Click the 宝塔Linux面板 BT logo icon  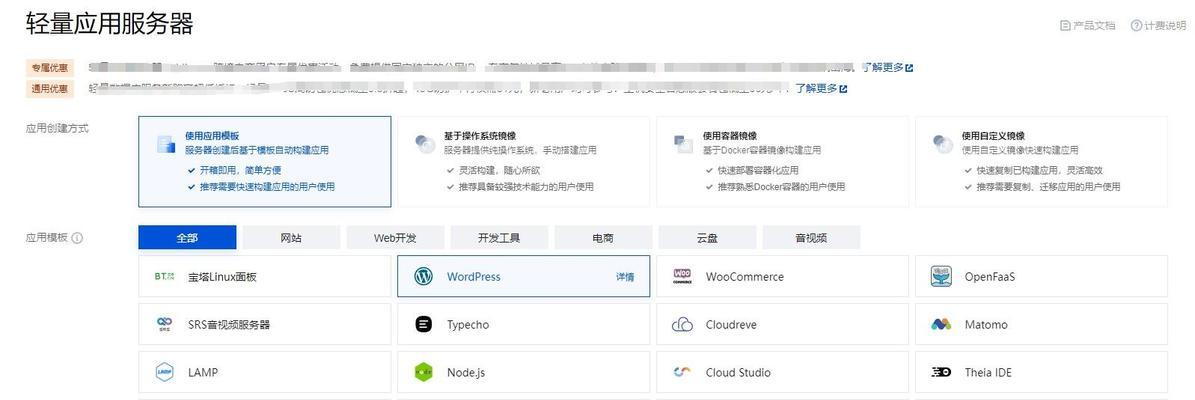point(164,277)
